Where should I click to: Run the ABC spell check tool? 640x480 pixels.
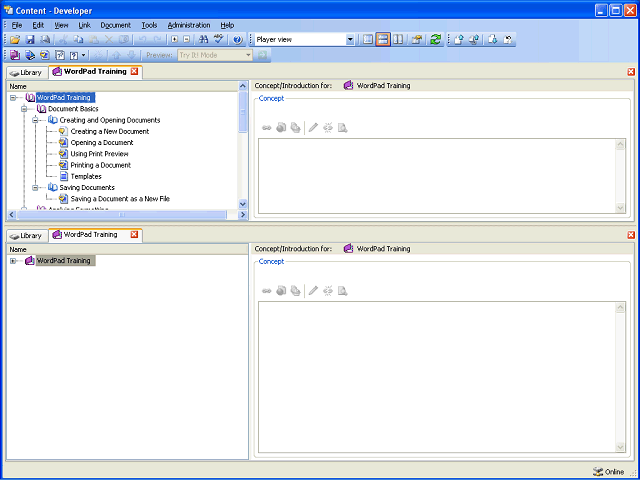[x=219, y=40]
